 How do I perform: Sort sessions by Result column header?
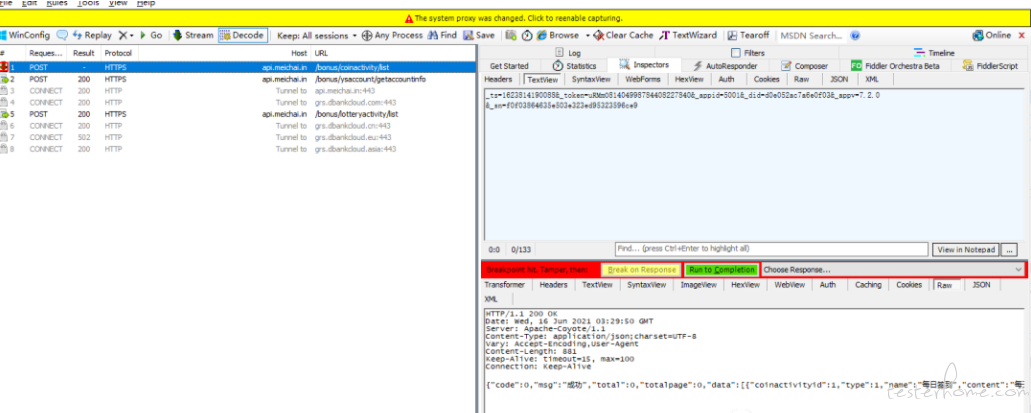click(x=84, y=53)
